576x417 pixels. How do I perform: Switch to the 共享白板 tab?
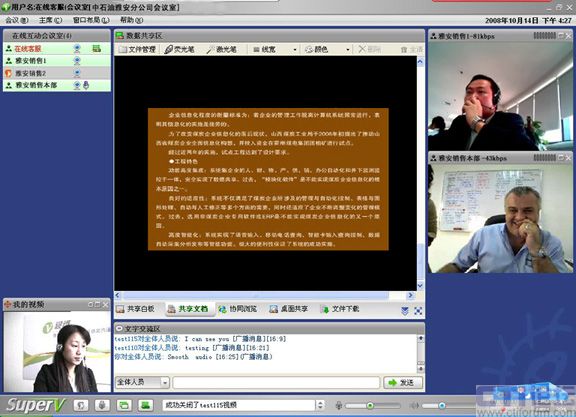[x=135, y=309]
